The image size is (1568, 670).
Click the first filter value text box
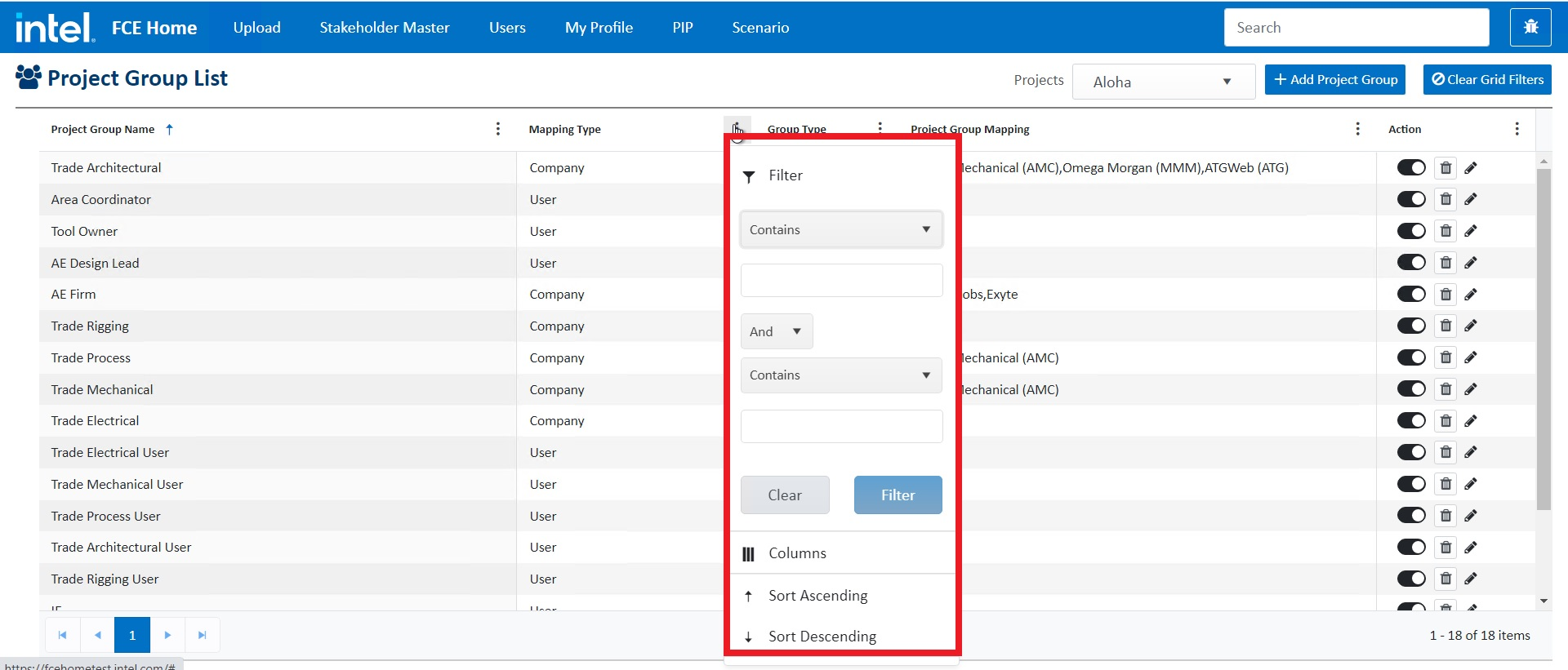coord(841,281)
